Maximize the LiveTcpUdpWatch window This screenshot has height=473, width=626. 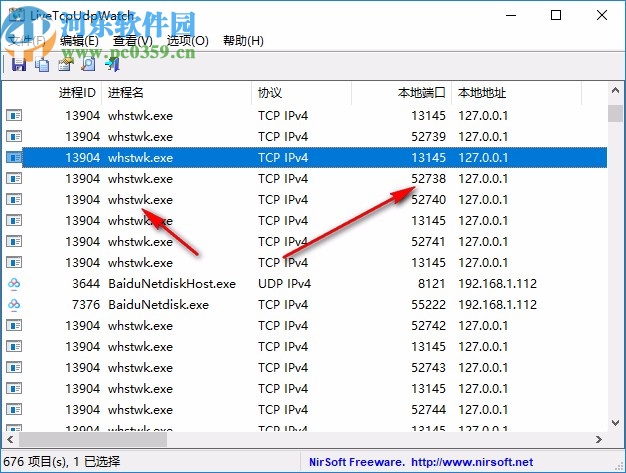[x=556, y=15]
